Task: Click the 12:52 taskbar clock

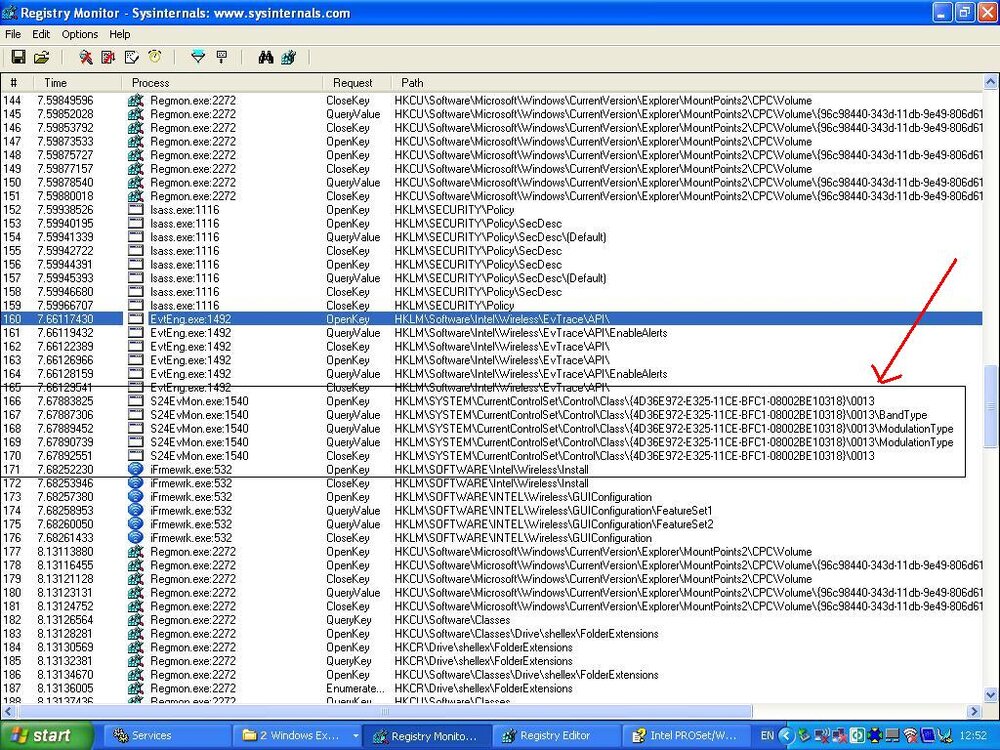Action: tap(973, 736)
